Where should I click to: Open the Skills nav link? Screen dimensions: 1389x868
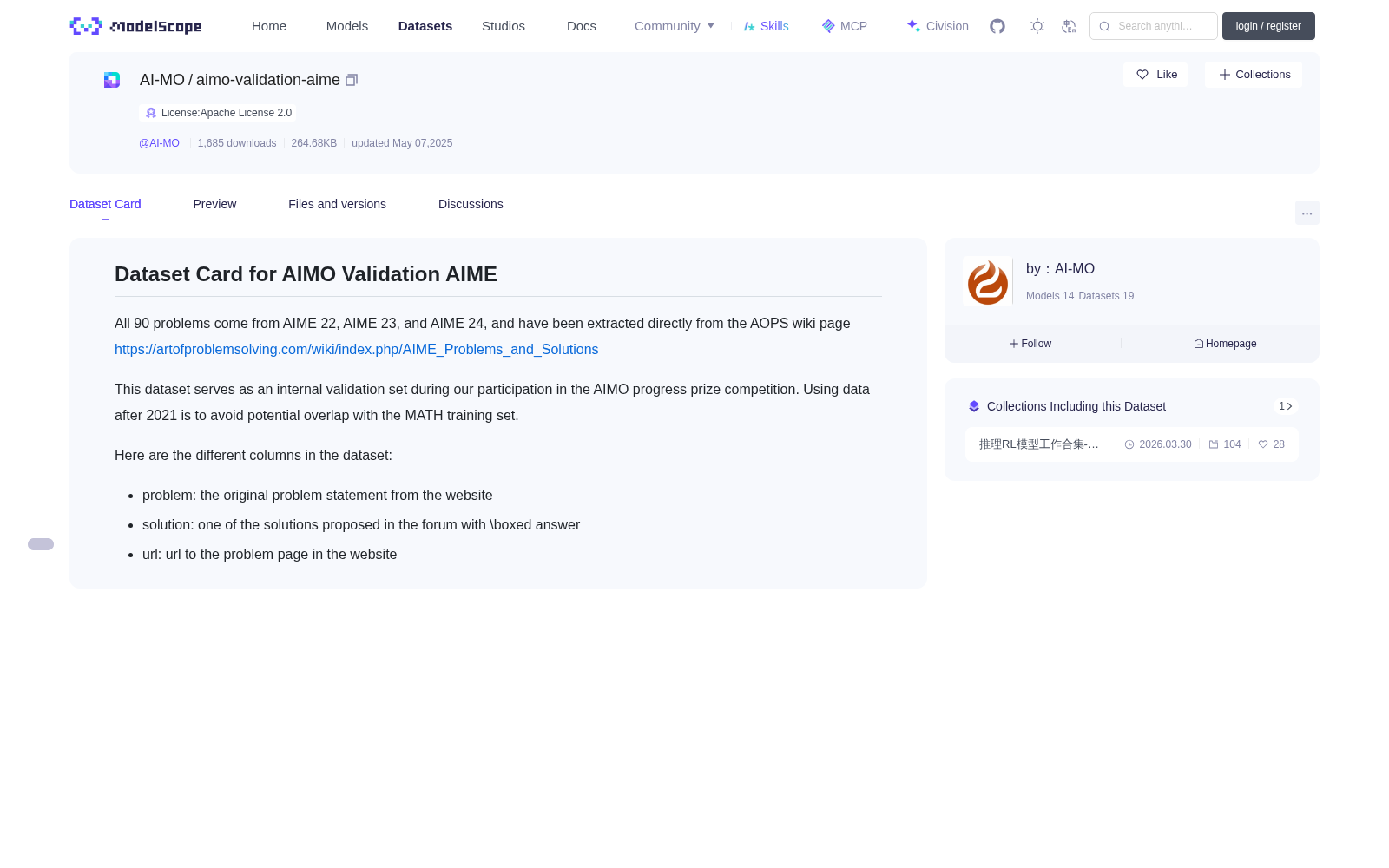(766, 26)
